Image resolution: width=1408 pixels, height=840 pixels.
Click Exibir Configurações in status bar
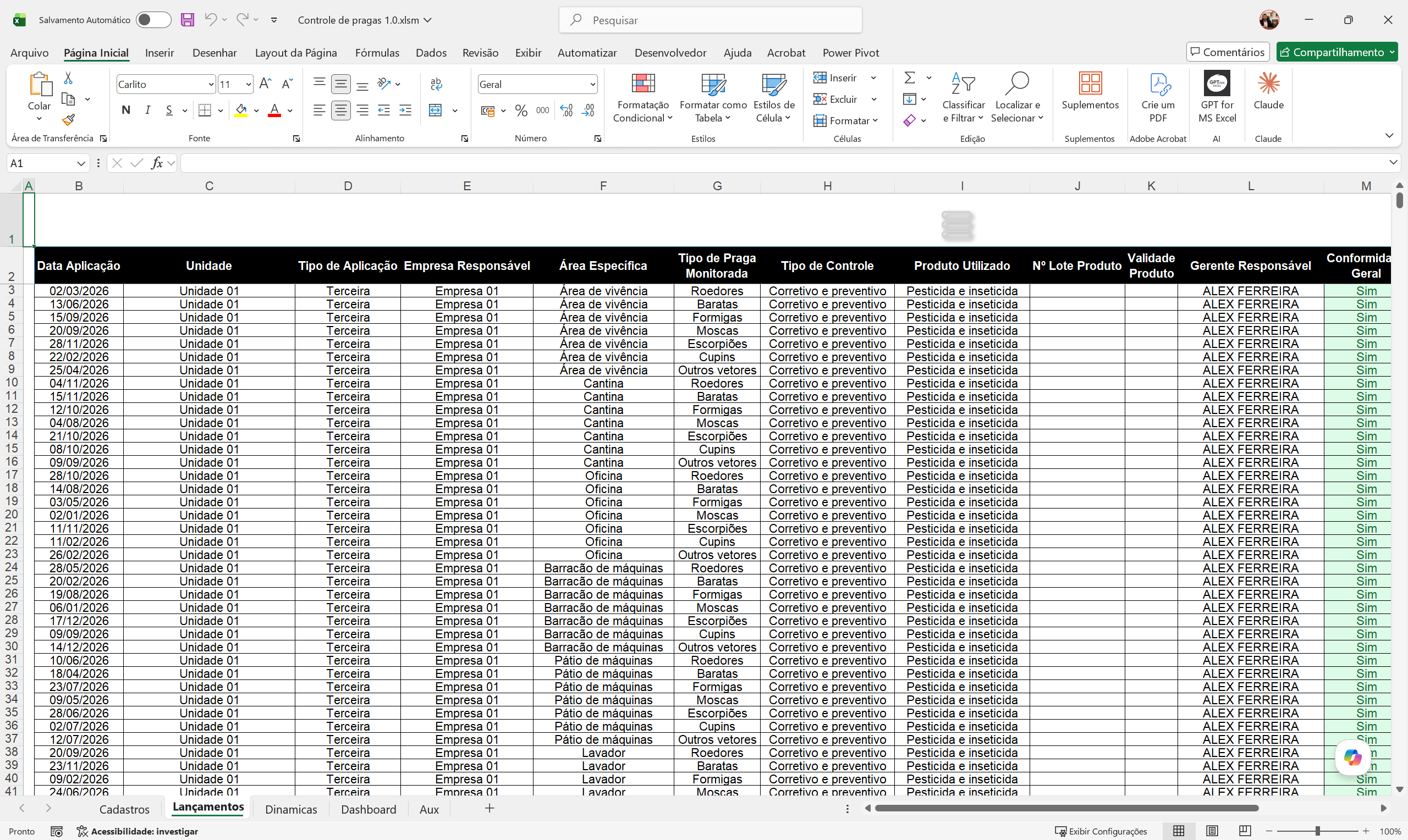1101,831
